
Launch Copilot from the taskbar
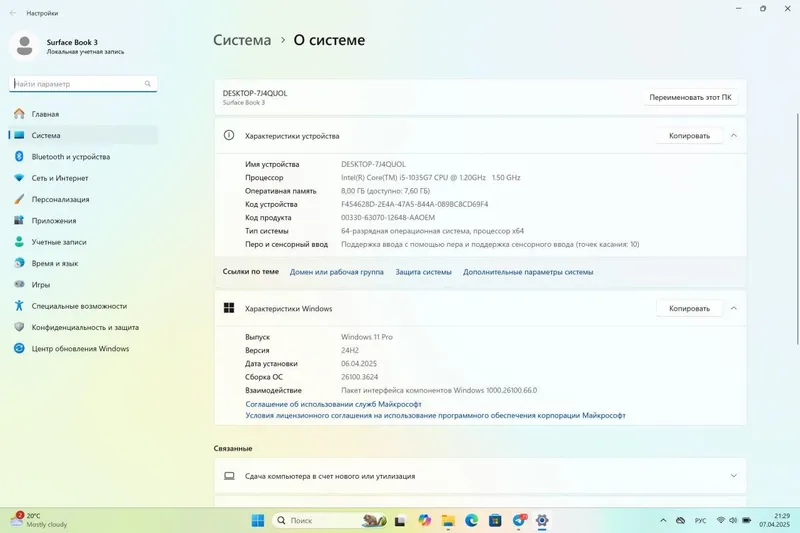(424, 520)
